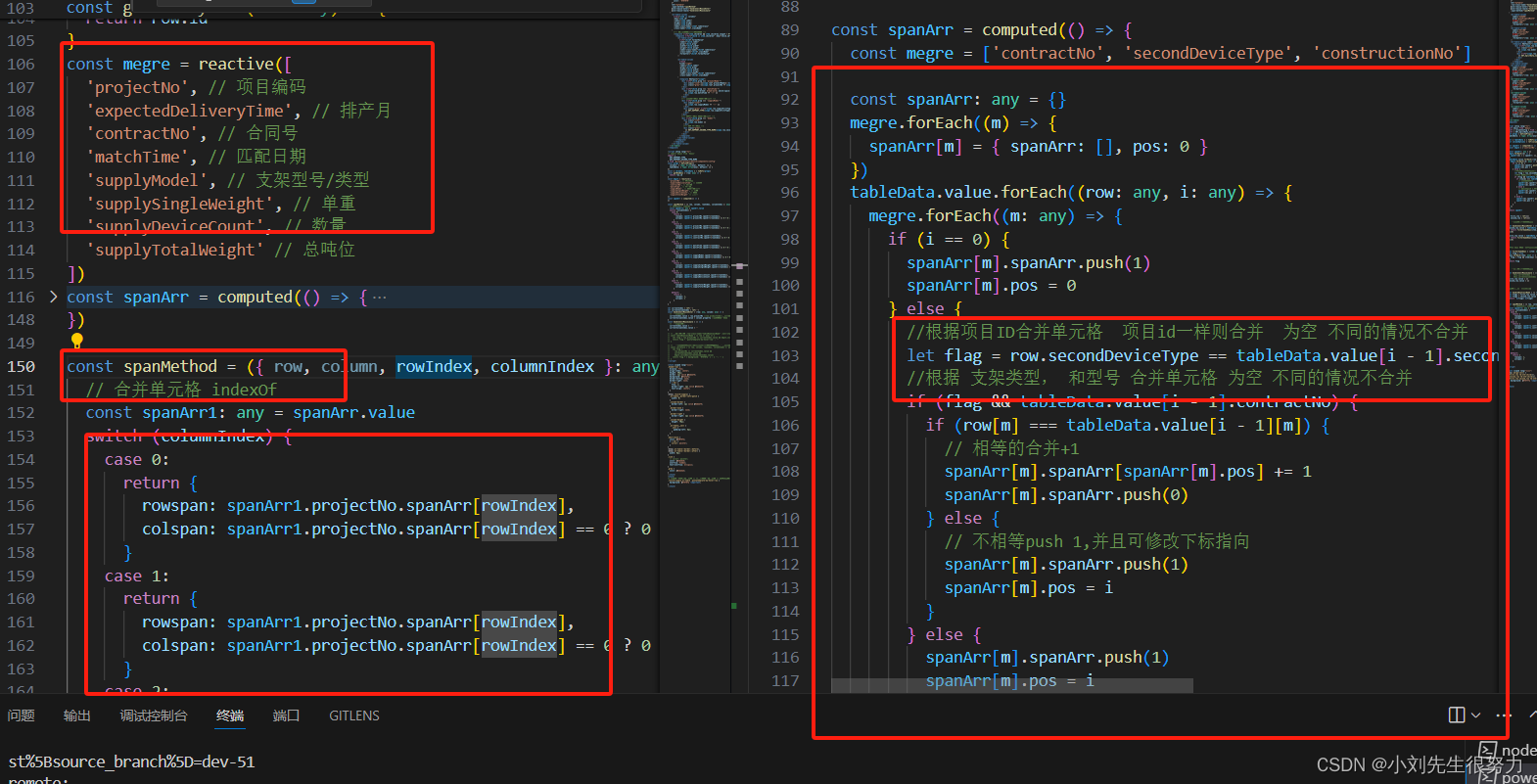The width and height of the screenshot is (1537, 784).
Task: Click 'rowspan:' on line 156
Action: [179, 505]
